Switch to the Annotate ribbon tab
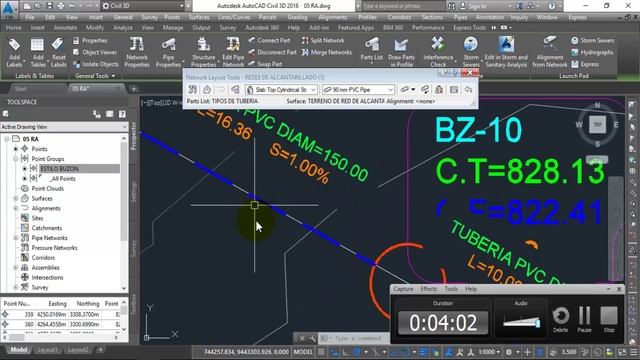 coord(65,28)
